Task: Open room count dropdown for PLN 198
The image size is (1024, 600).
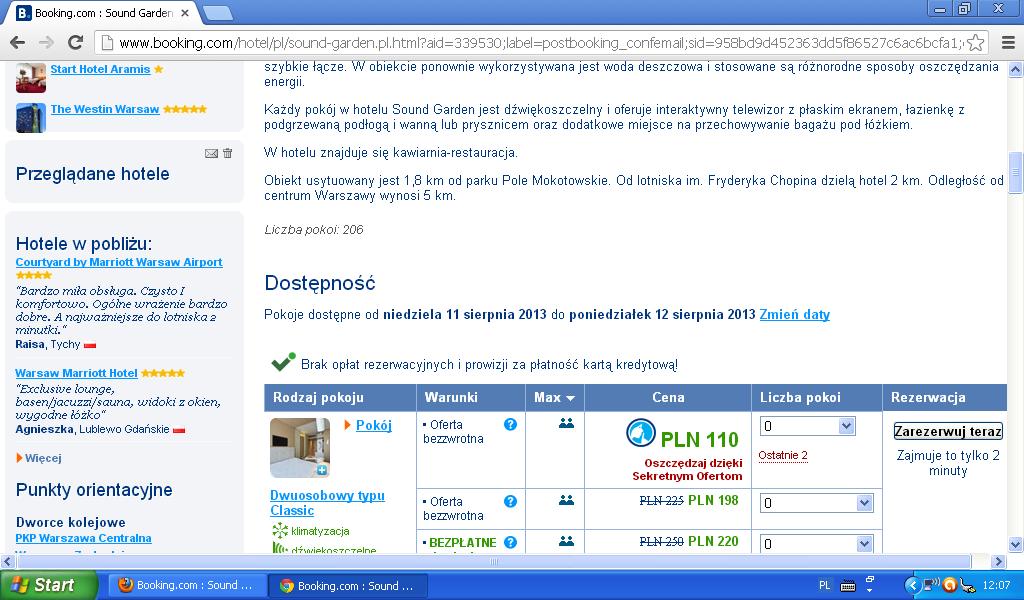Action: click(x=816, y=503)
